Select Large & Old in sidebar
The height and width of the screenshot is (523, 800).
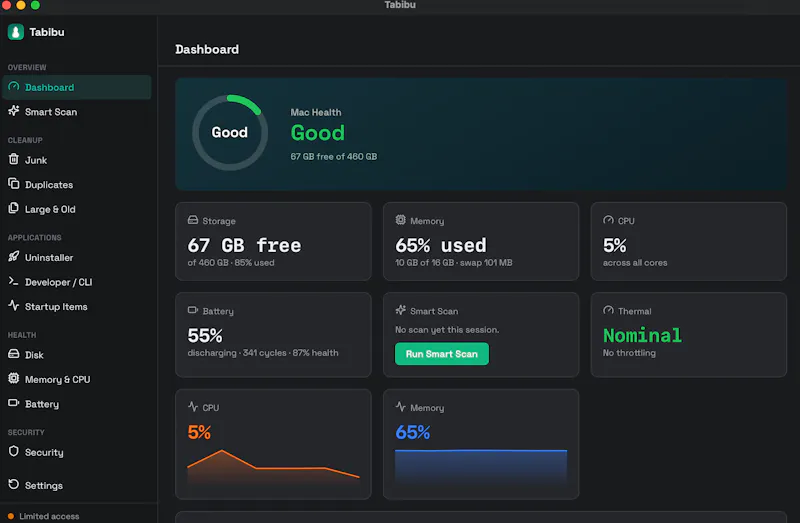[77, 209]
